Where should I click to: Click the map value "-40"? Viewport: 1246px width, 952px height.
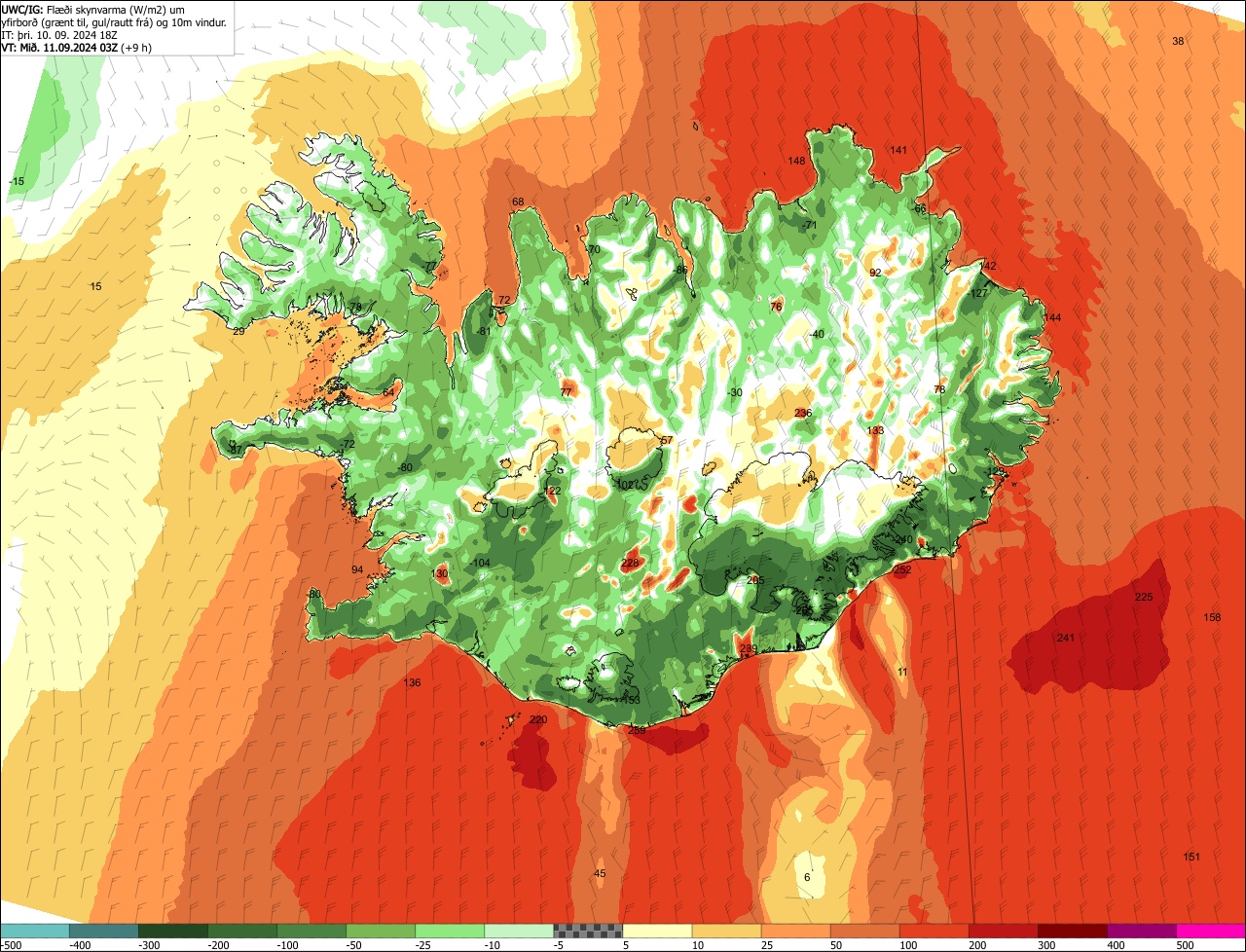(x=817, y=335)
